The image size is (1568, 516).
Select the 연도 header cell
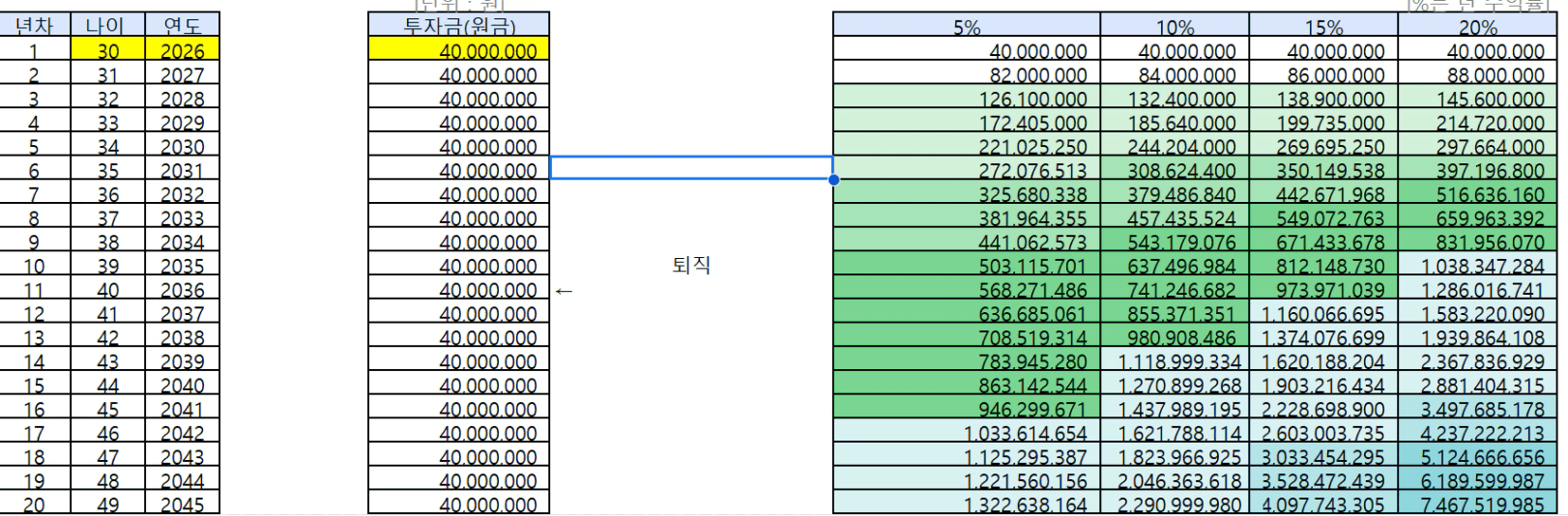(182, 25)
